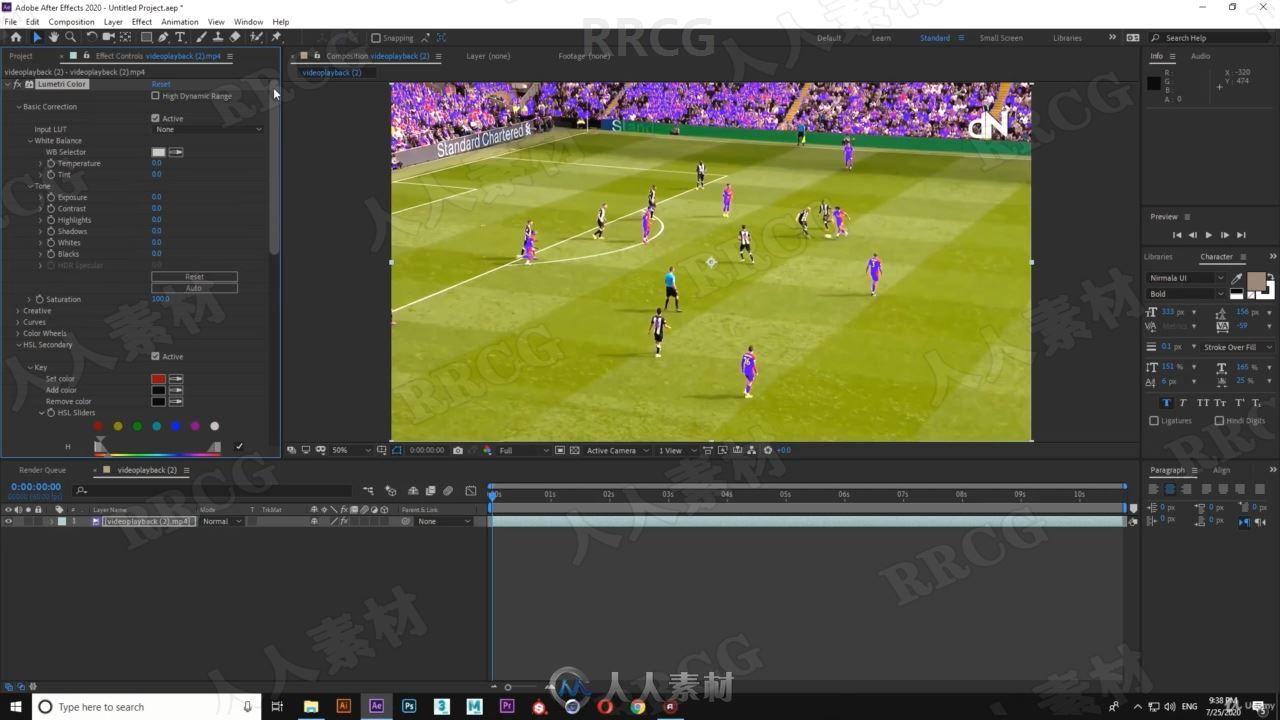Screen dimensions: 1280x720
Task: Select the Pen tool
Action: 163,37
